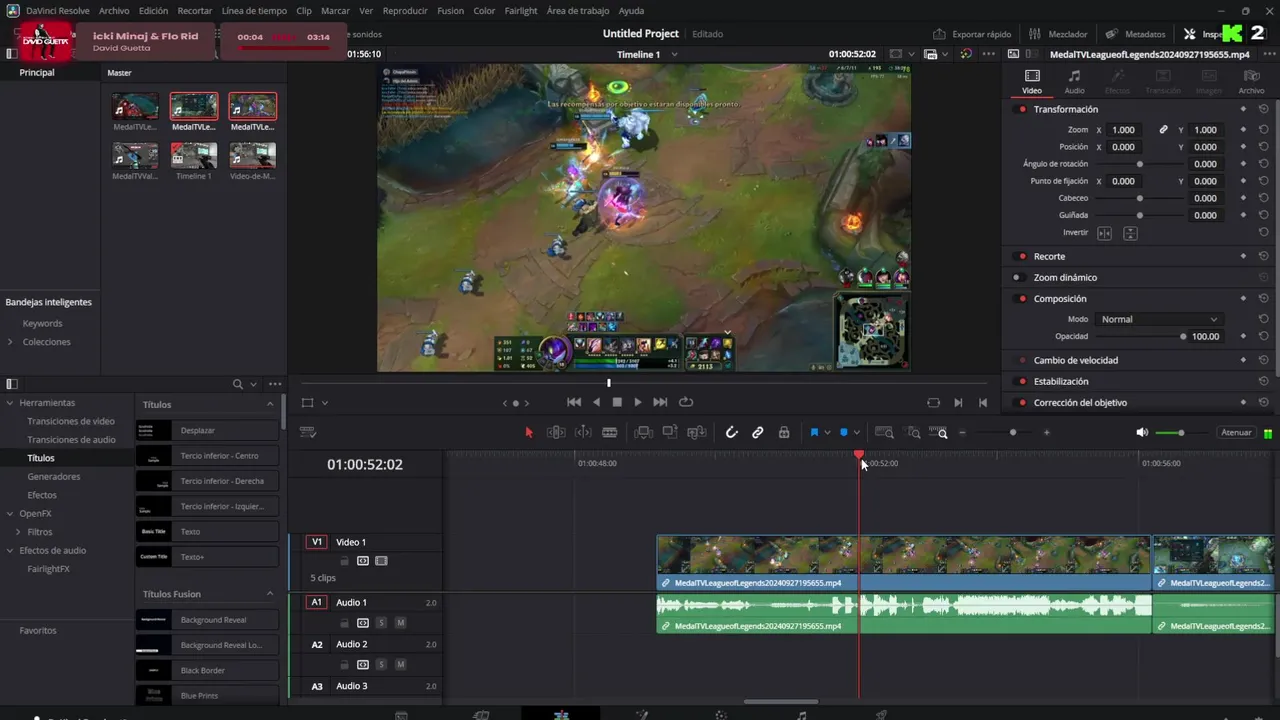Open the Fusion menu
Screen dimensions: 1280x720
[x=450, y=11]
